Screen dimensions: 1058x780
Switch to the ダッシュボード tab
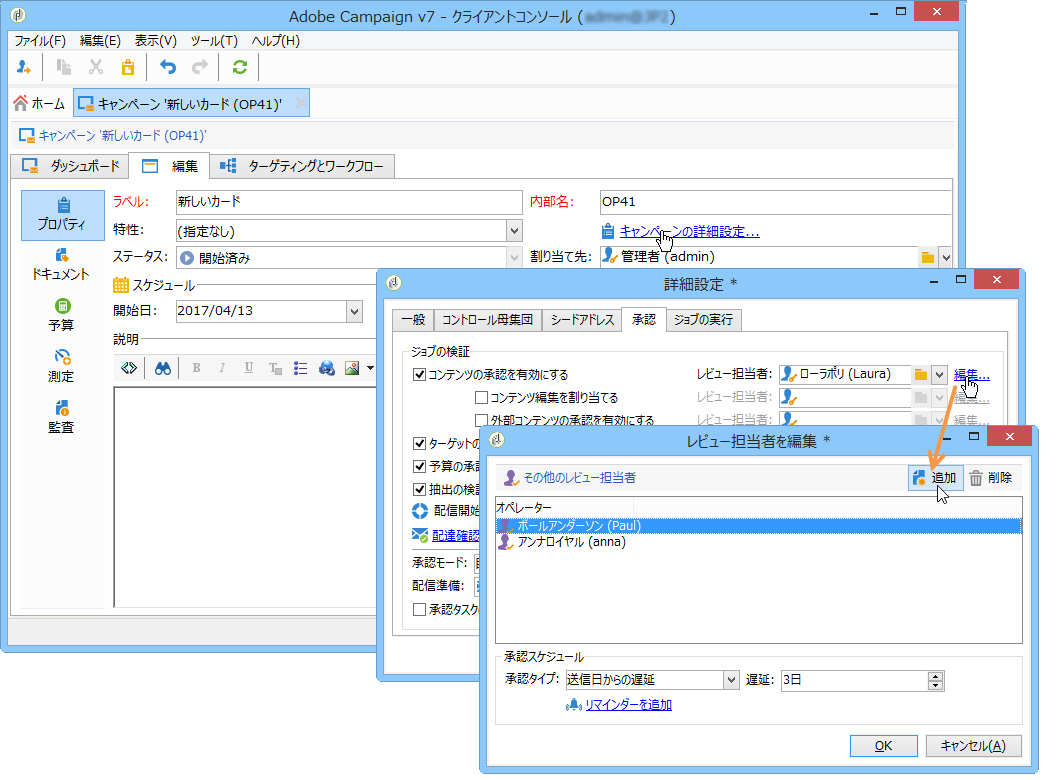point(70,166)
